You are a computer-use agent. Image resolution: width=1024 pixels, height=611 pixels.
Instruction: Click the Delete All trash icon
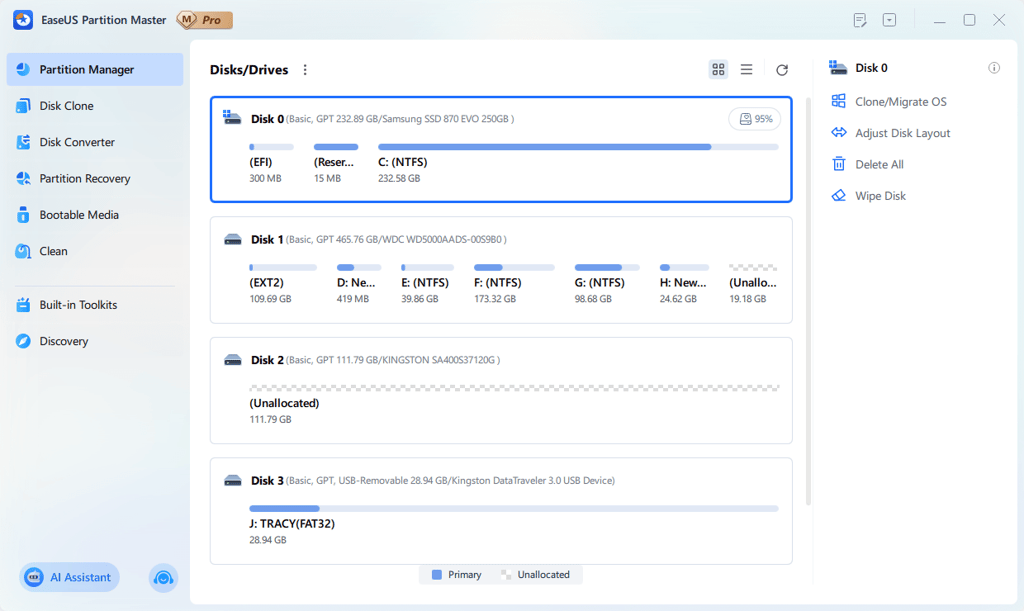[x=839, y=164]
